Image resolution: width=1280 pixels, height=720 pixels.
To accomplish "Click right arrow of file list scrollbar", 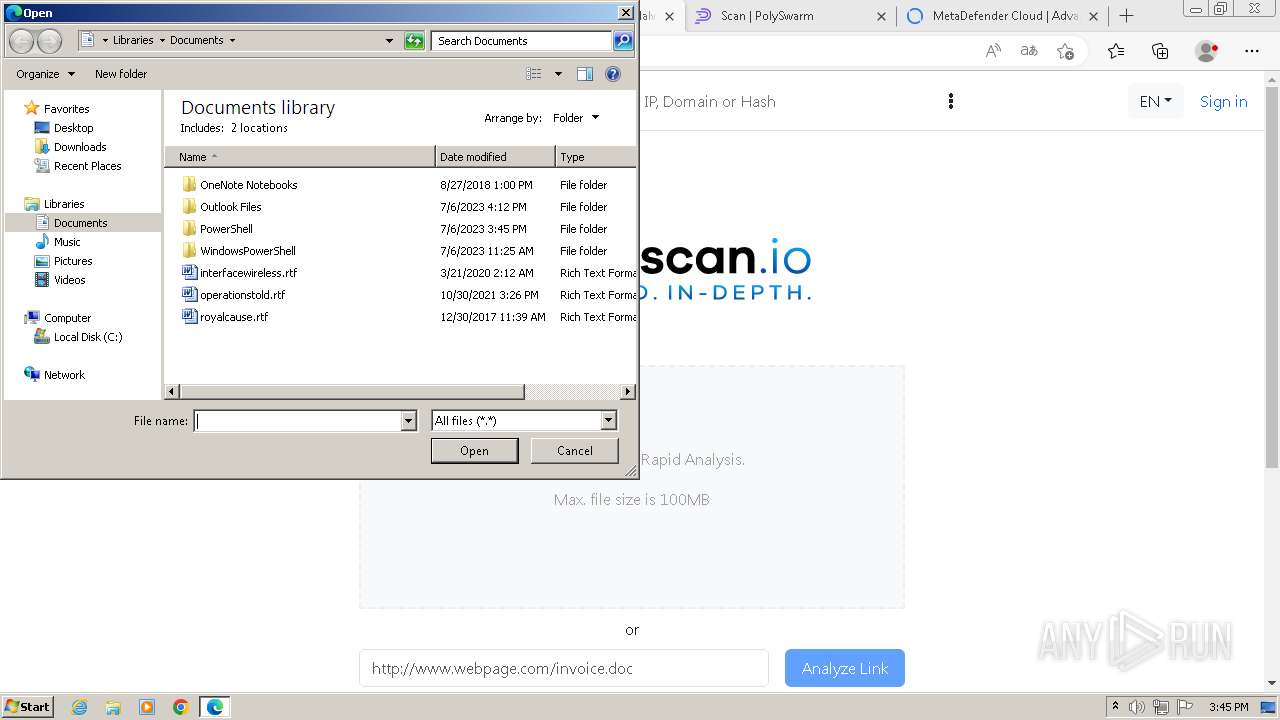I will pyautogui.click(x=628, y=392).
